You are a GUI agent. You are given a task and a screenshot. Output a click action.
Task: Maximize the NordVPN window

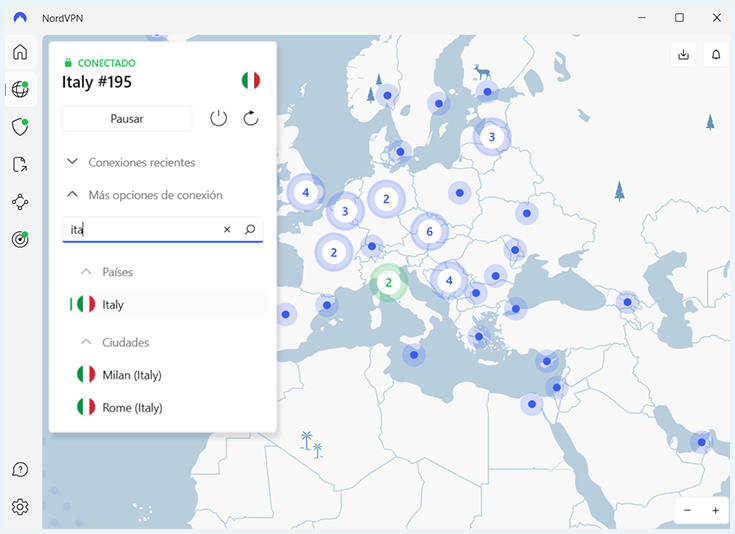(x=679, y=18)
